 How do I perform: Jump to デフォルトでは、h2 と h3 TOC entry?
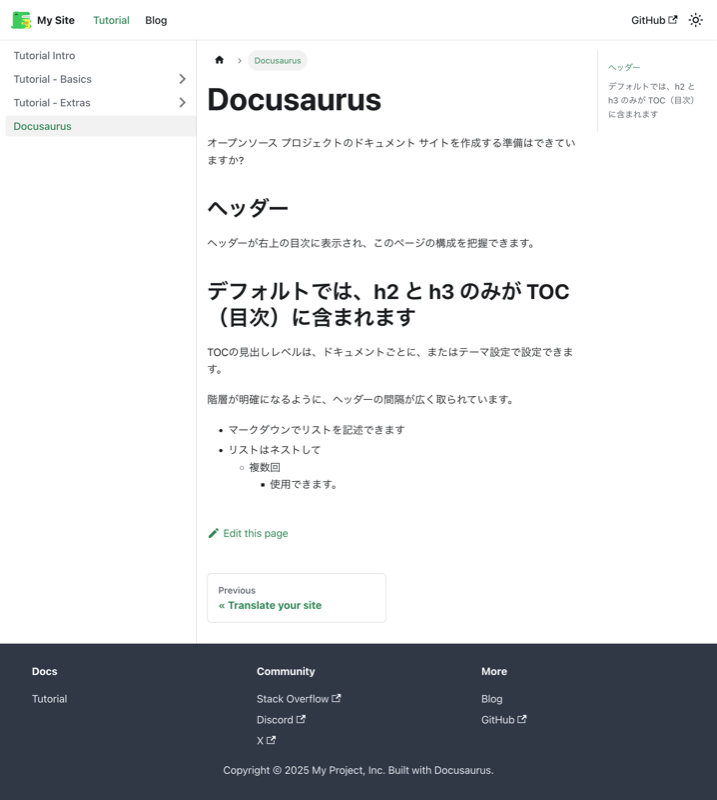pos(651,101)
